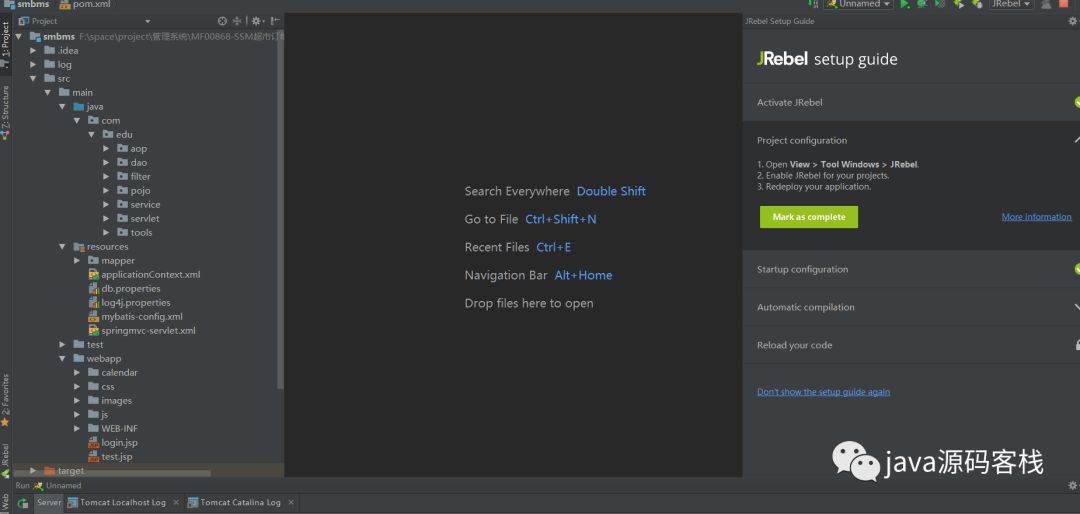
Task: Expand the dao package arrow
Action: coord(106,163)
